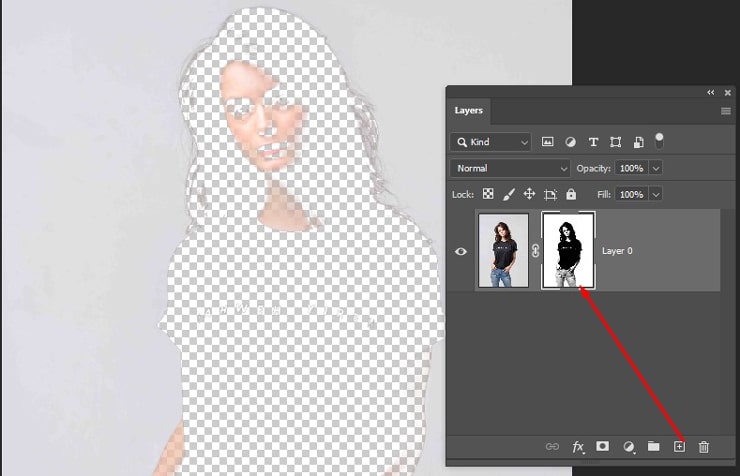Select the Layers panel tab
The height and width of the screenshot is (476, 740).
pyautogui.click(x=468, y=111)
